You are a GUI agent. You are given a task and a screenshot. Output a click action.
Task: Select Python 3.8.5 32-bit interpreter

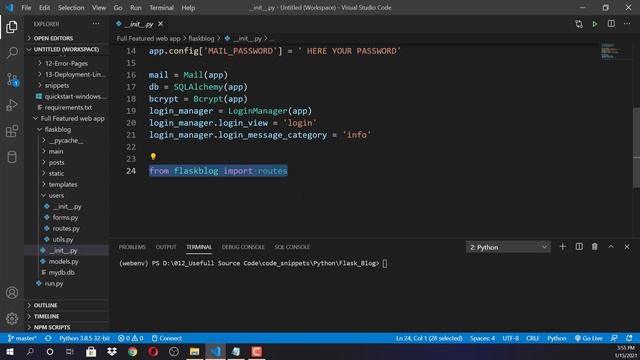(x=84, y=338)
